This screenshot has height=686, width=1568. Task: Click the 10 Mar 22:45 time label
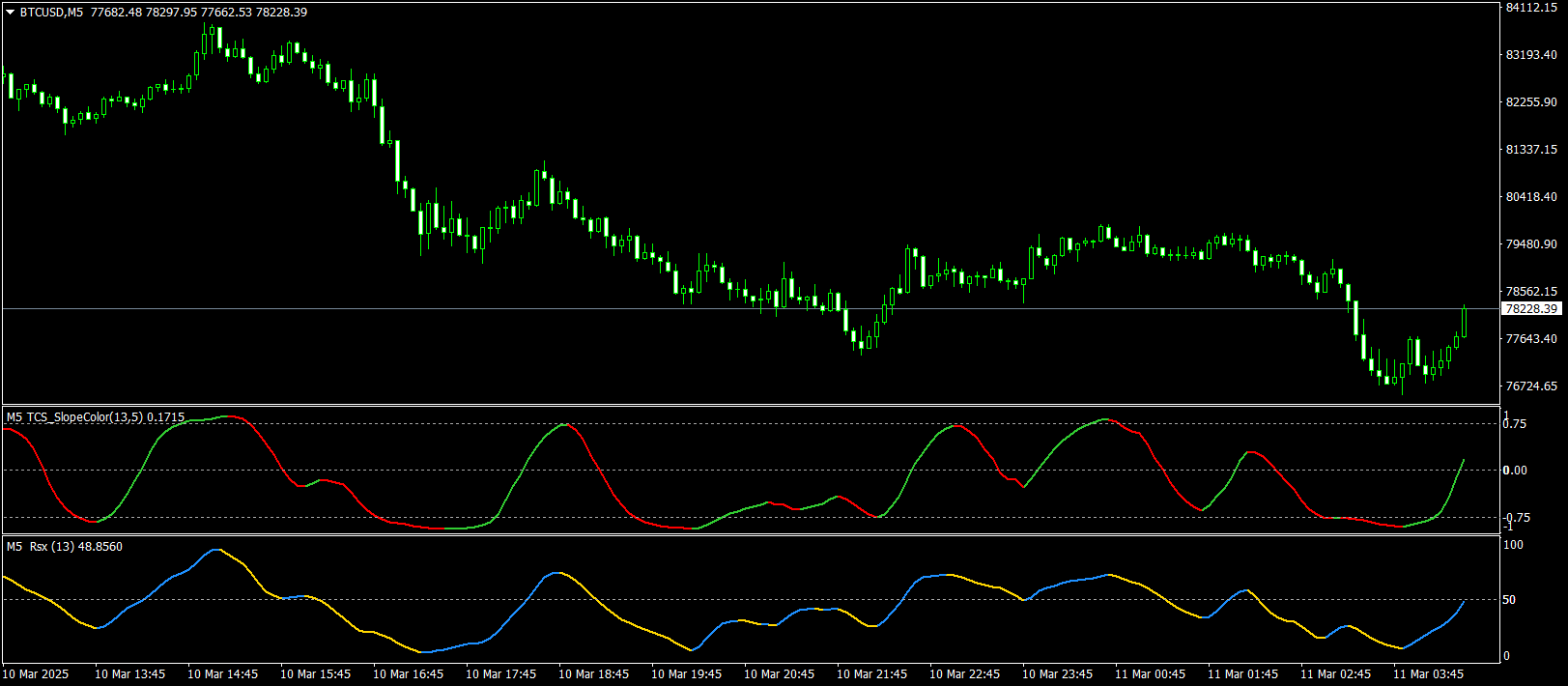tap(964, 674)
